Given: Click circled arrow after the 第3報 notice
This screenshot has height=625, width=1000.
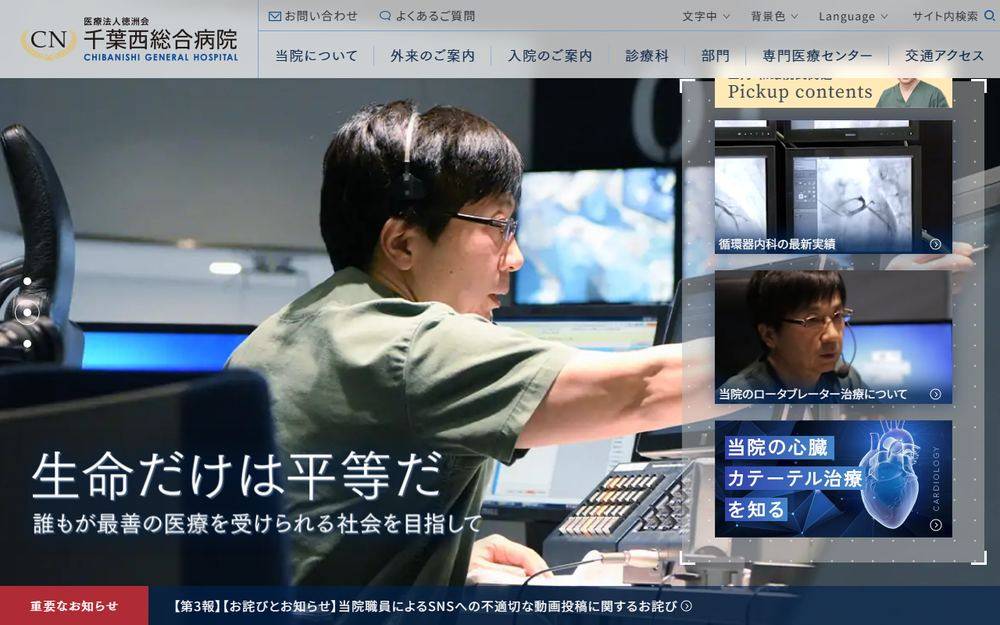Looking at the screenshot, I should click(686, 606).
